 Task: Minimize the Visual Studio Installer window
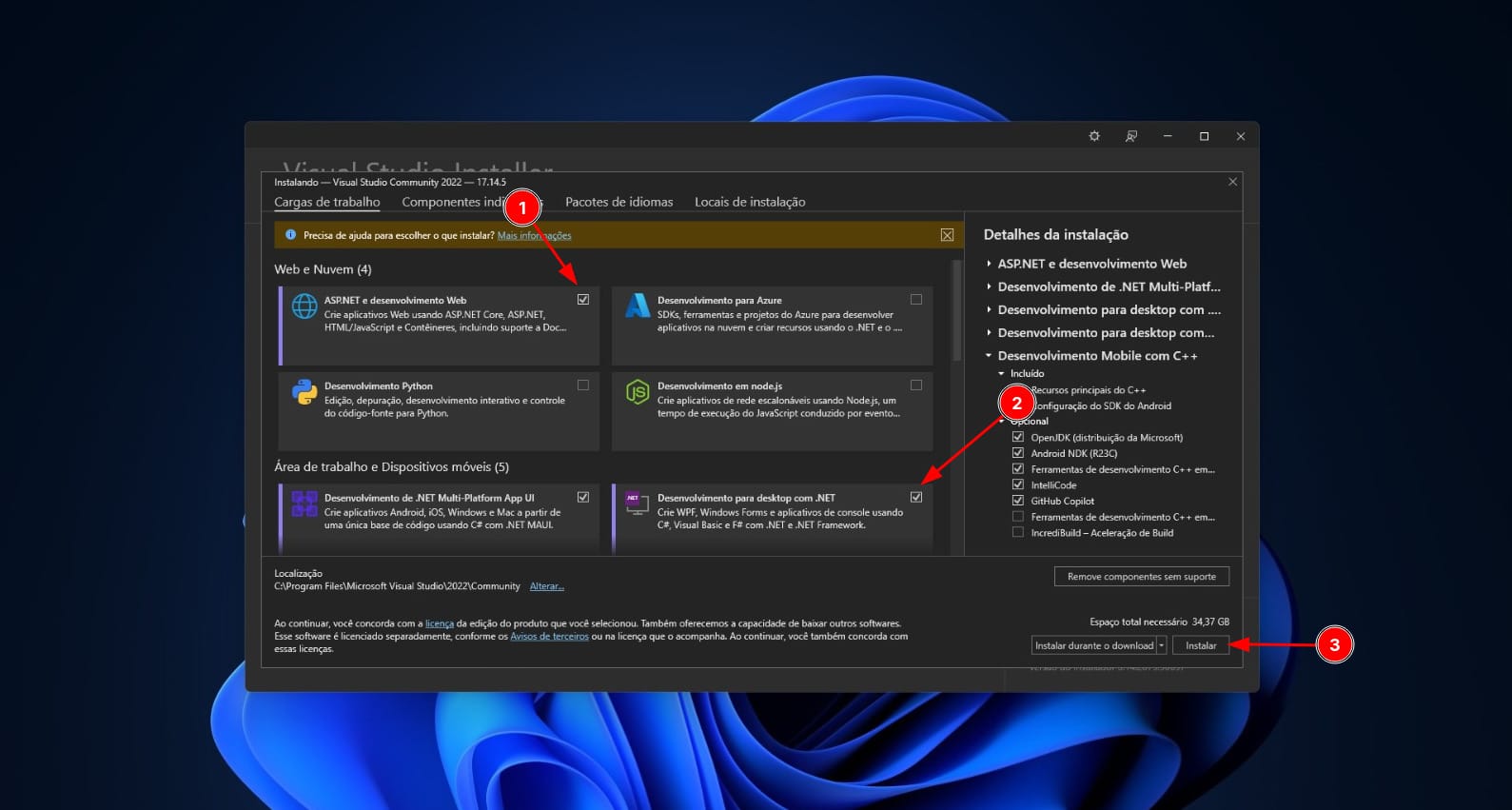click(x=1167, y=136)
